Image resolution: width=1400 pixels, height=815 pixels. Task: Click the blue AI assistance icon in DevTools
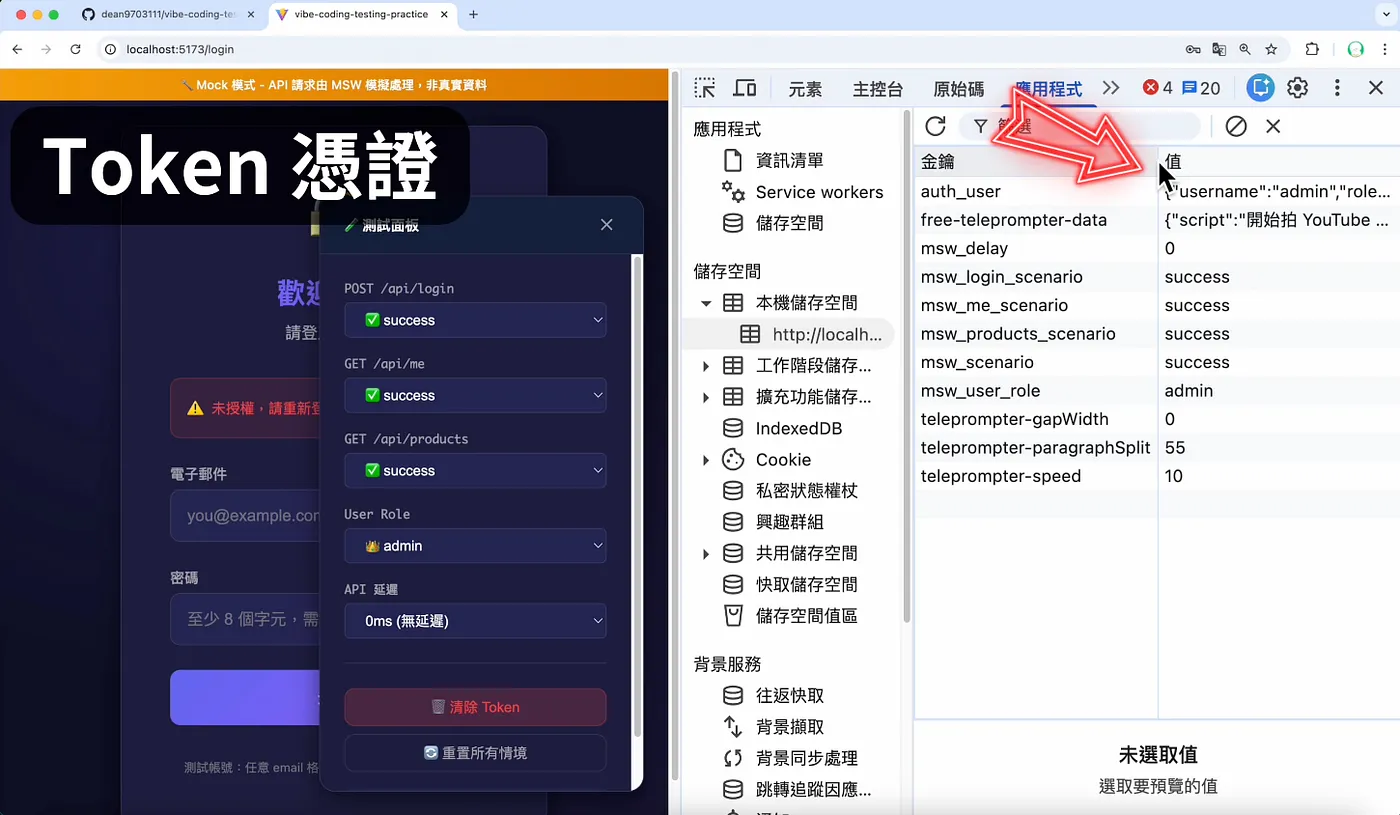pyautogui.click(x=1261, y=88)
